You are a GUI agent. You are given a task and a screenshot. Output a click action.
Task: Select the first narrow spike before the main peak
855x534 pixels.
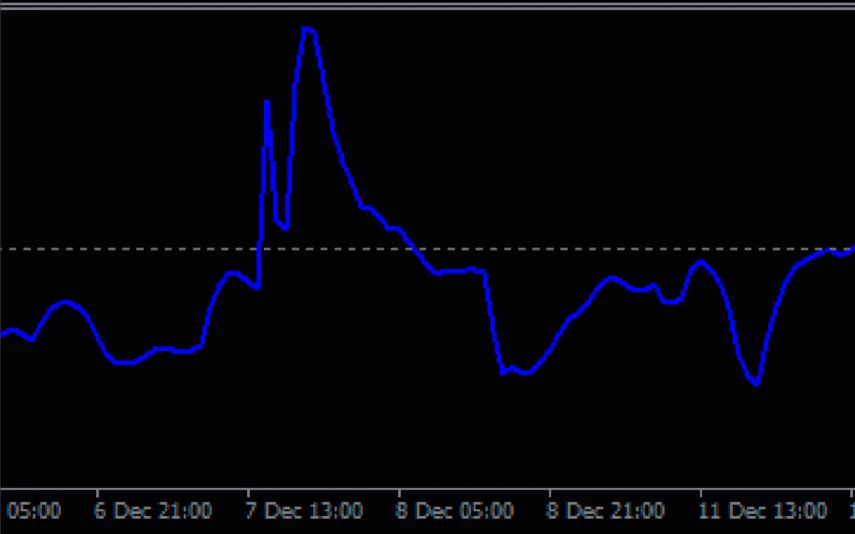click(266, 102)
